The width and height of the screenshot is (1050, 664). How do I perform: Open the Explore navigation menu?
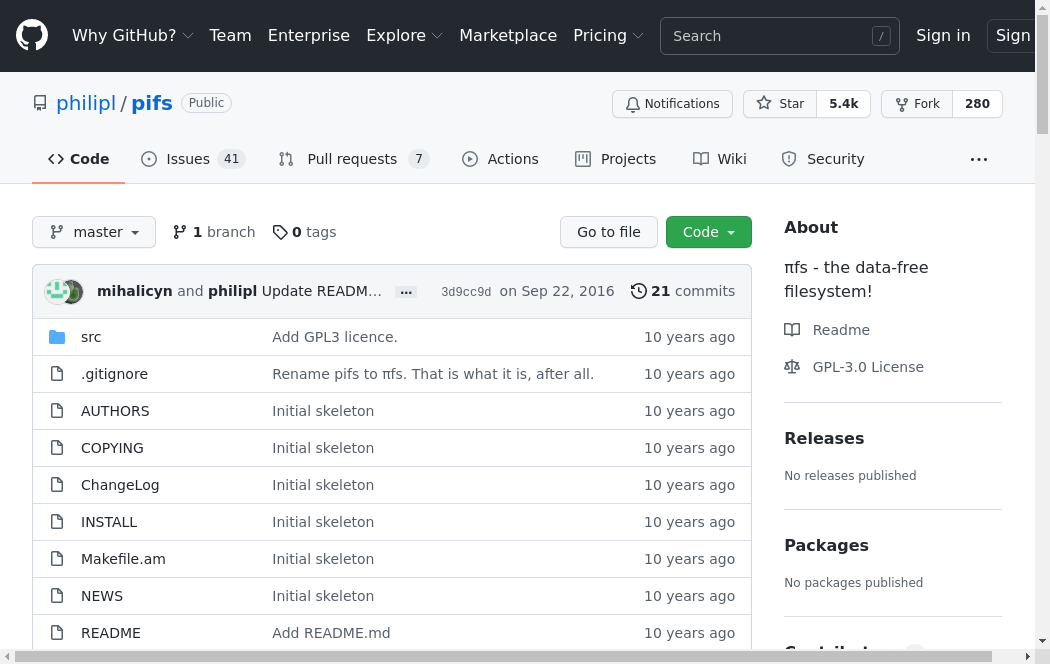coord(404,36)
